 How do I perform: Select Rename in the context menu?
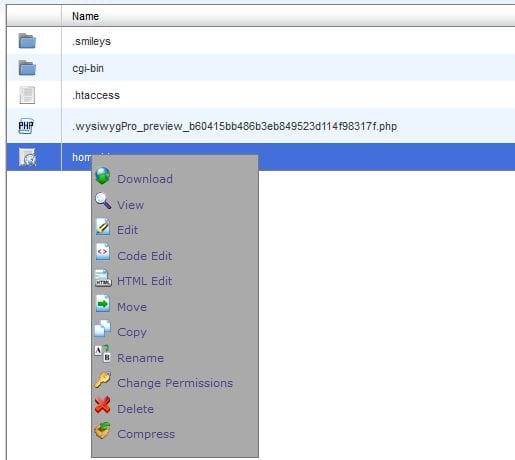(140, 358)
